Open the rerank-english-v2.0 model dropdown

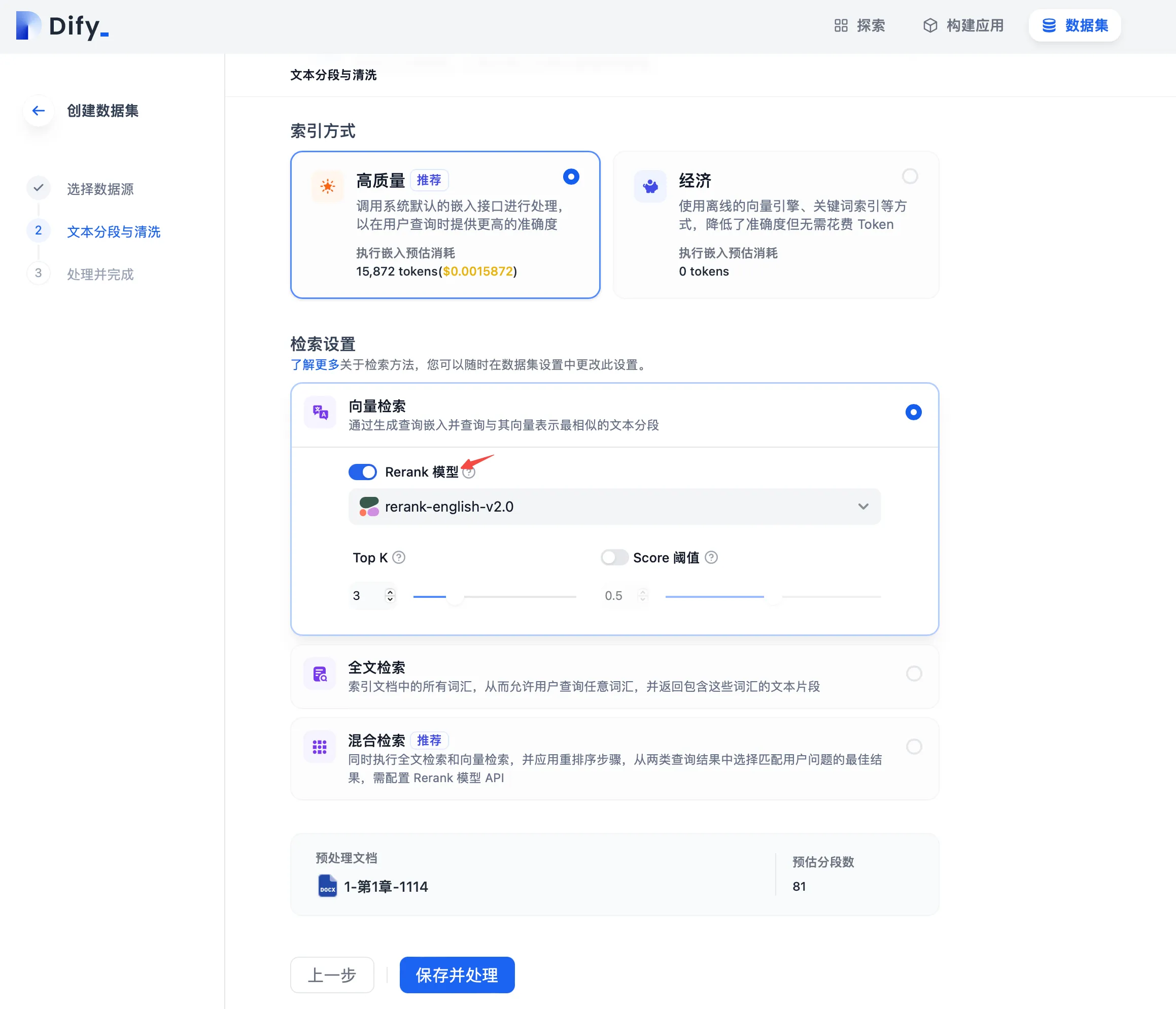pos(615,507)
